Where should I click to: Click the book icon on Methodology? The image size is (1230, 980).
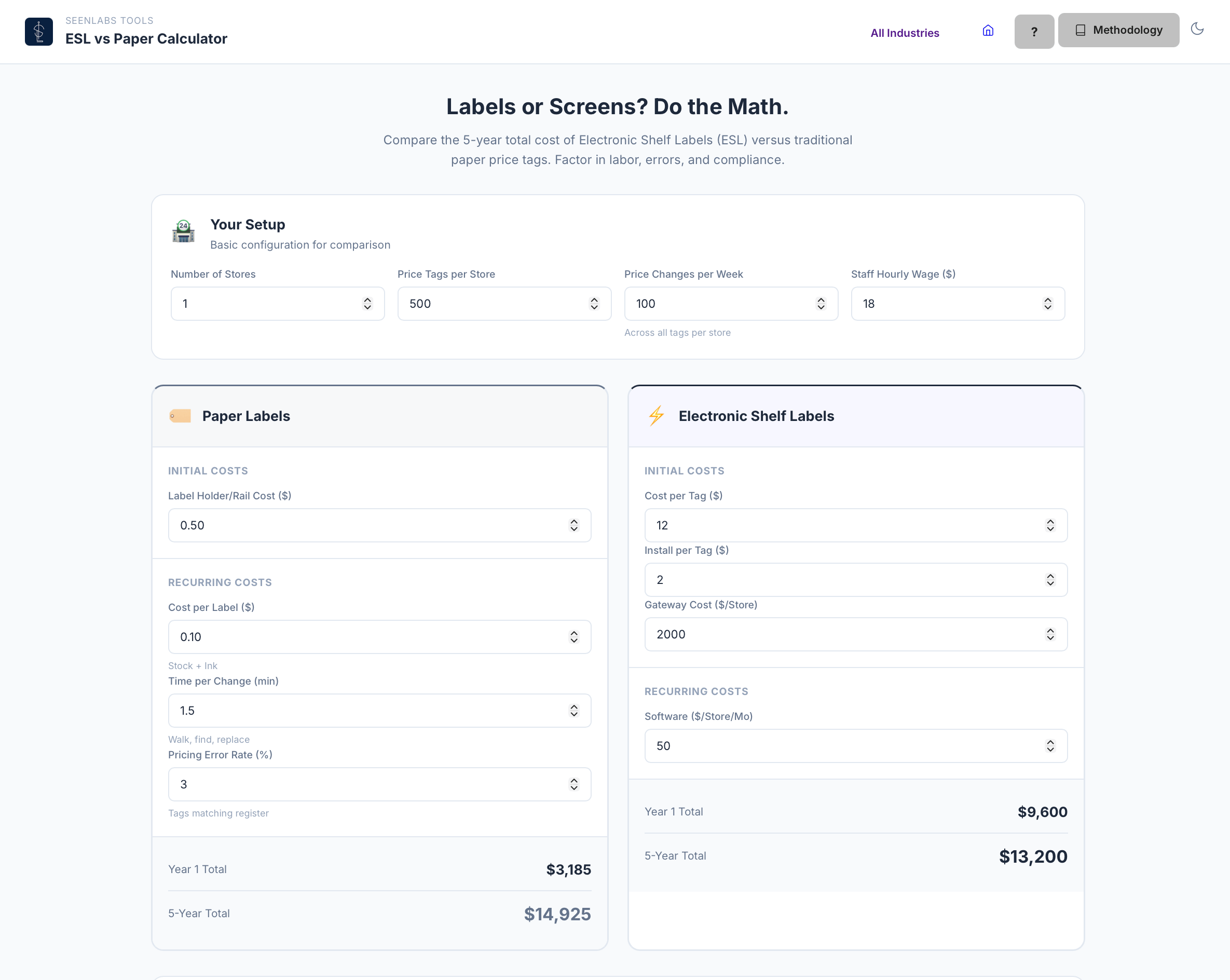[1080, 30]
